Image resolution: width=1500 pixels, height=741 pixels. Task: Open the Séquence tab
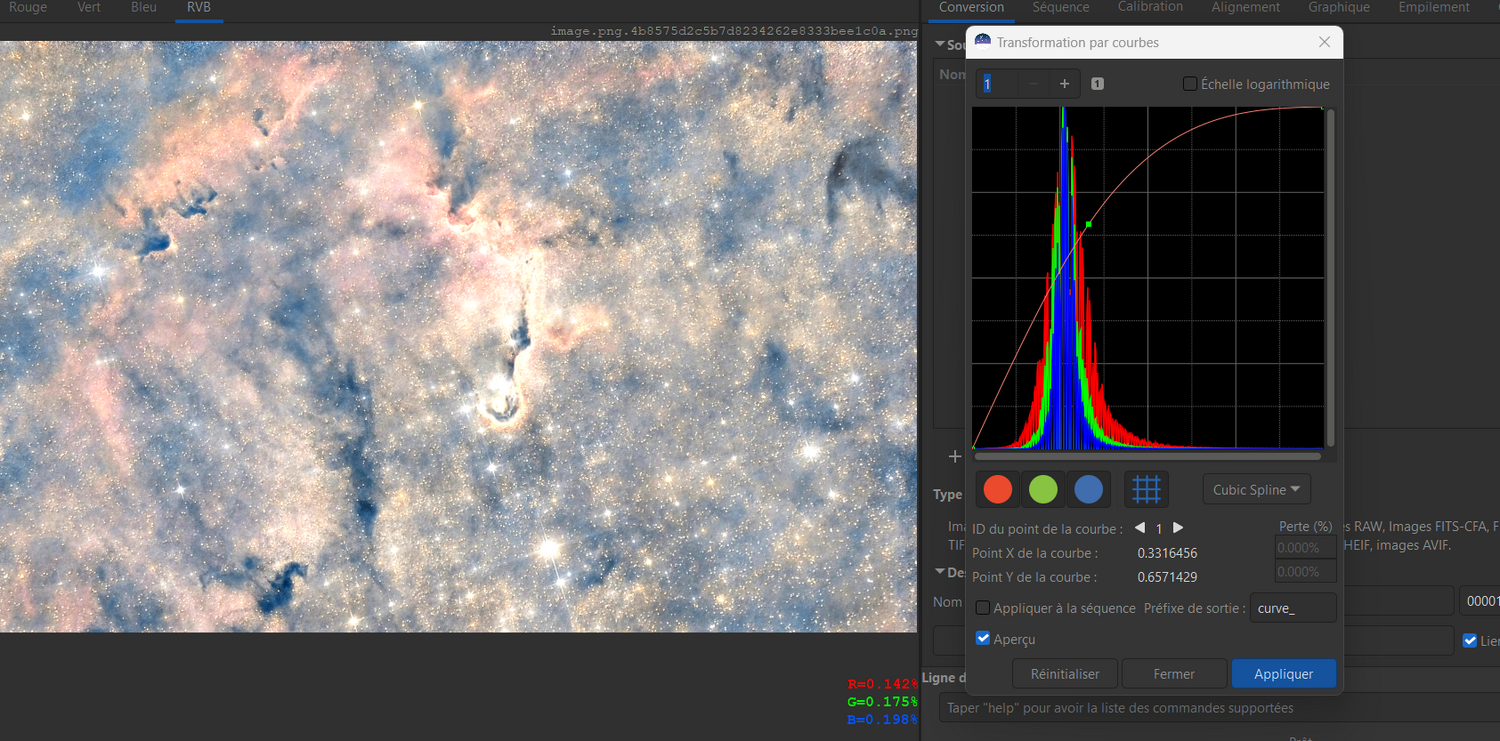1061,8
